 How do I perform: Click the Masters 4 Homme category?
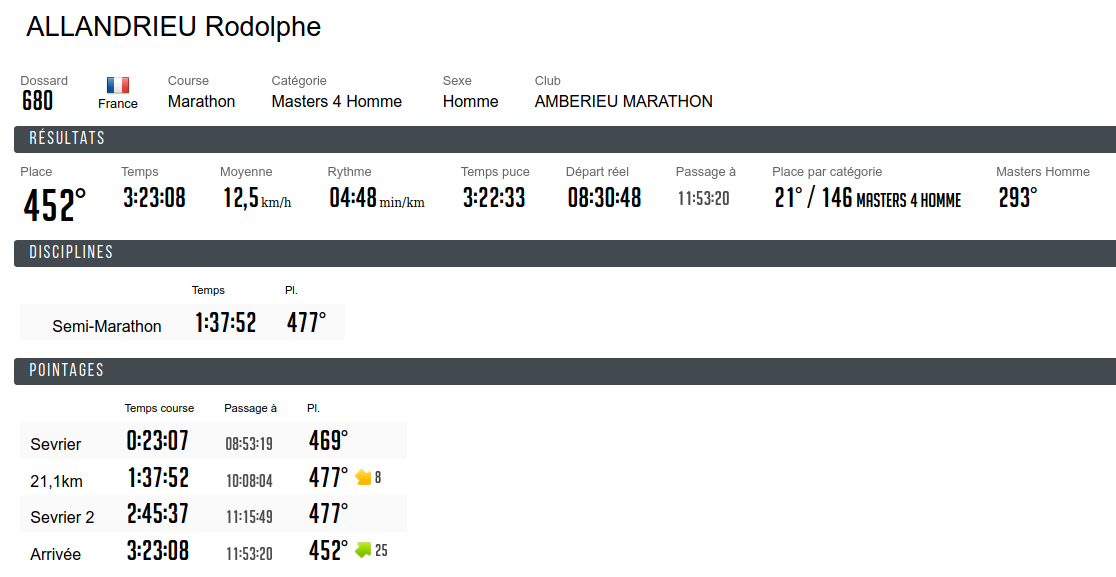tap(337, 102)
